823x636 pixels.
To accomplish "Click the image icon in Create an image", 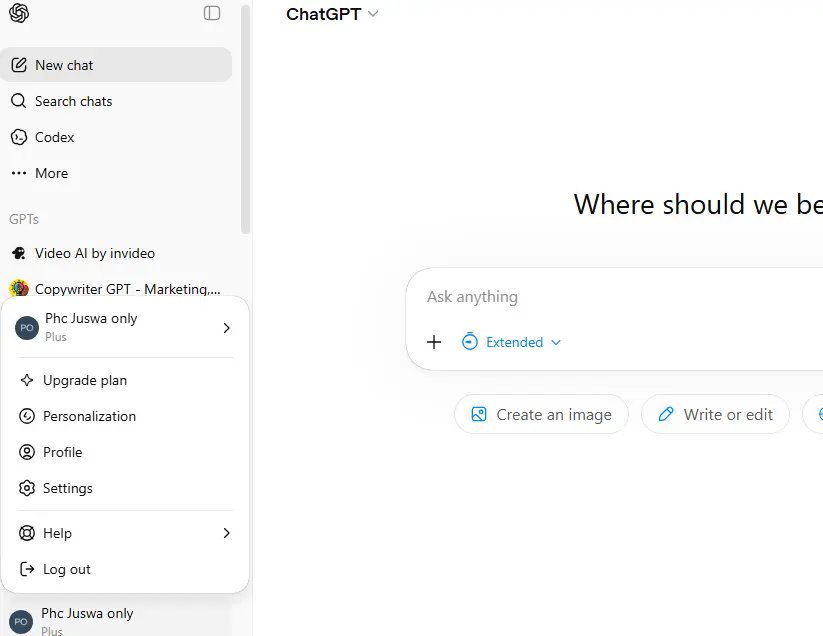I will click(479, 414).
